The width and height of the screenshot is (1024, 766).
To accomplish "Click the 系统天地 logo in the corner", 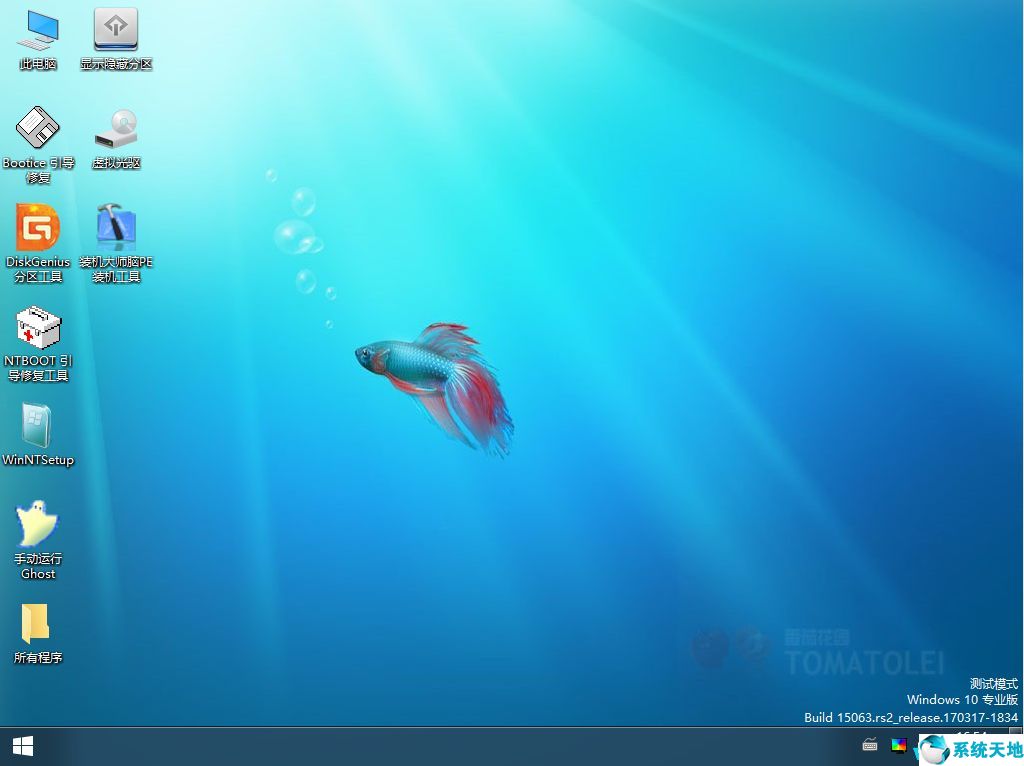I will click(x=970, y=750).
